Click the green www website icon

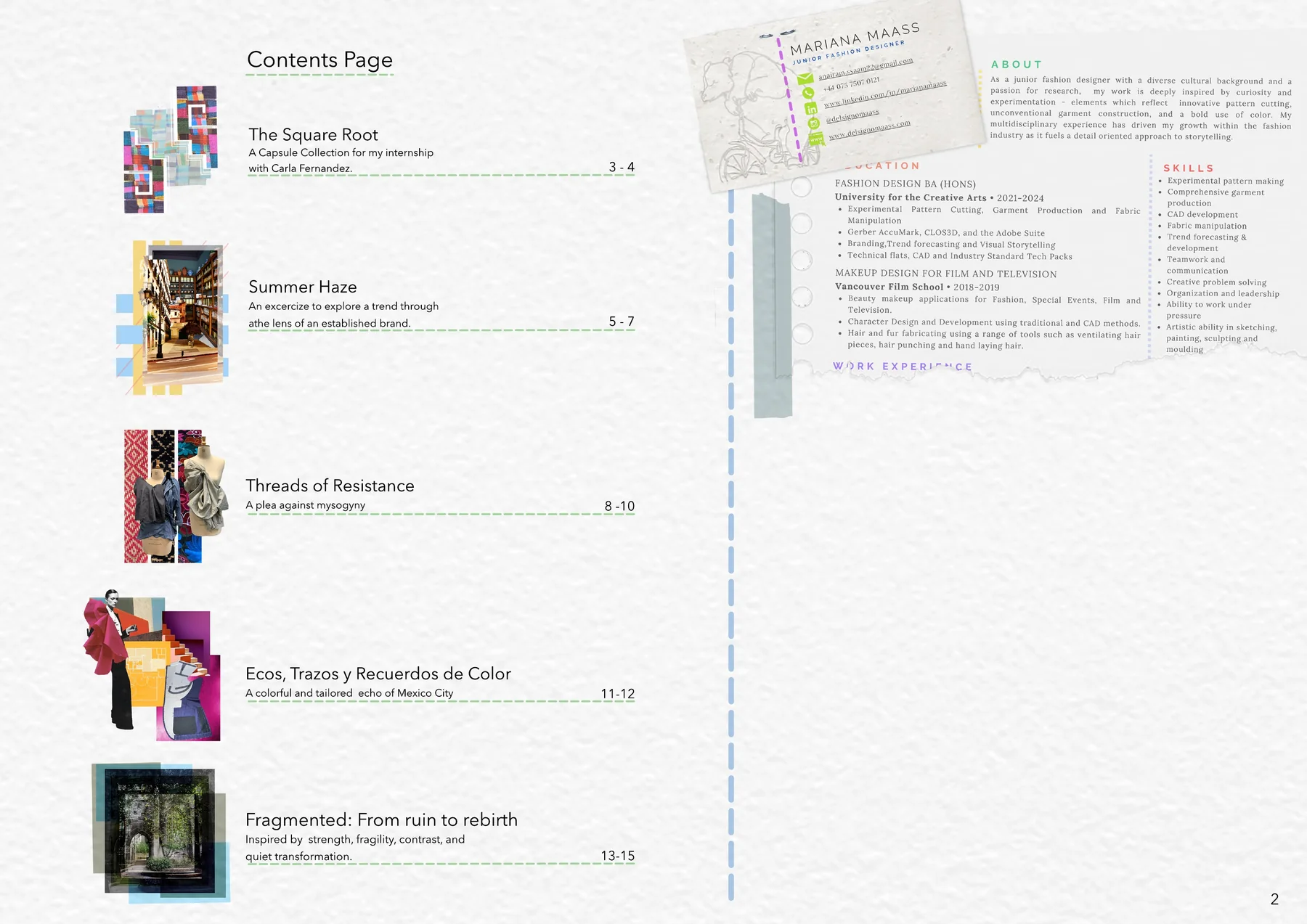[817, 138]
